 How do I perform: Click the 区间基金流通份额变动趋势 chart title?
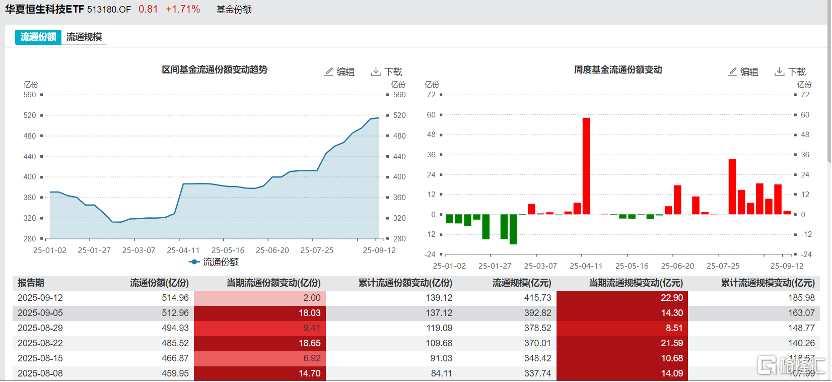(x=214, y=70)
